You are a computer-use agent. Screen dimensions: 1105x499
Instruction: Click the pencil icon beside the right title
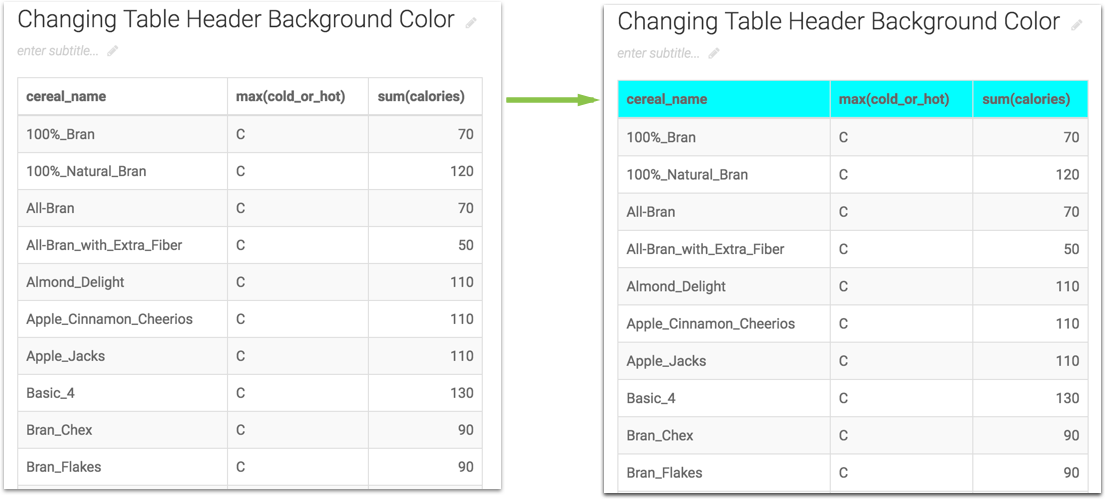pos(1076,25)
